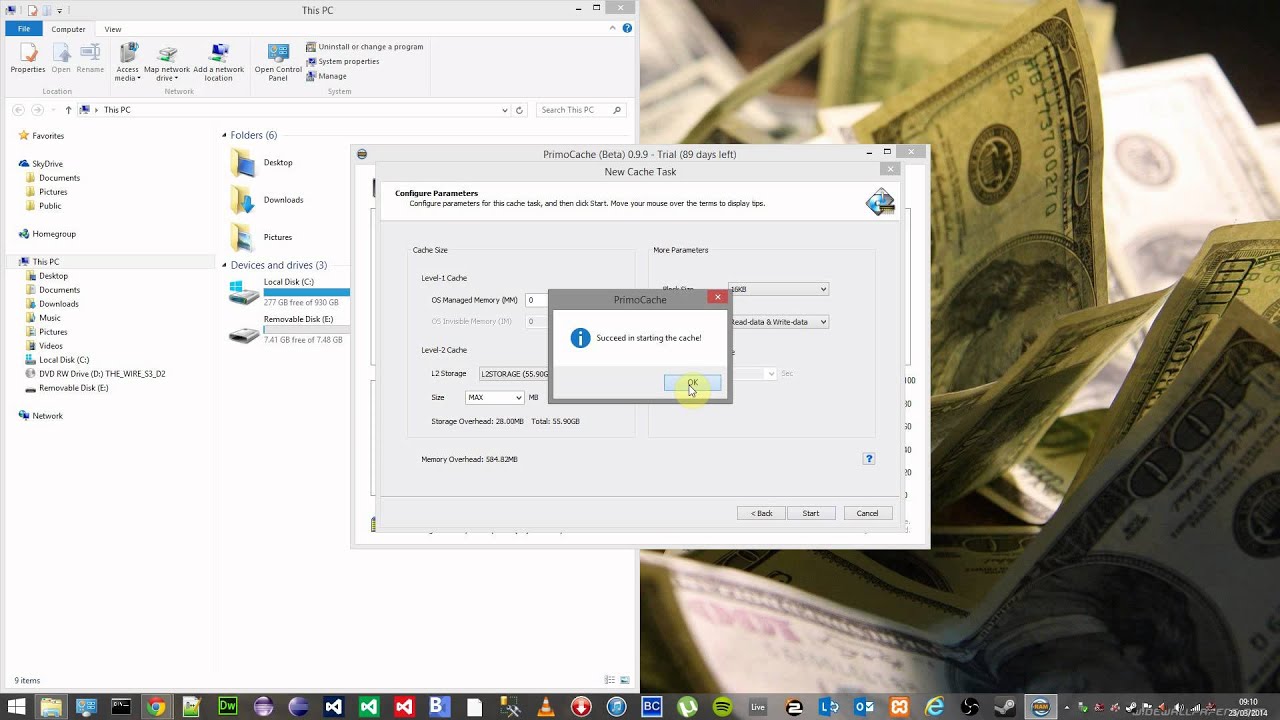Screen dimensions: 1280x720
Task: Switch to large icons view in status bar
Action: click(x=625, y=680)
